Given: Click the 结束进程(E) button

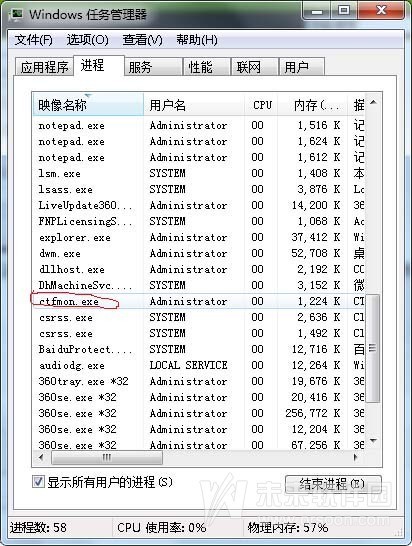Looking at the screenshot, I should point(333,484).
